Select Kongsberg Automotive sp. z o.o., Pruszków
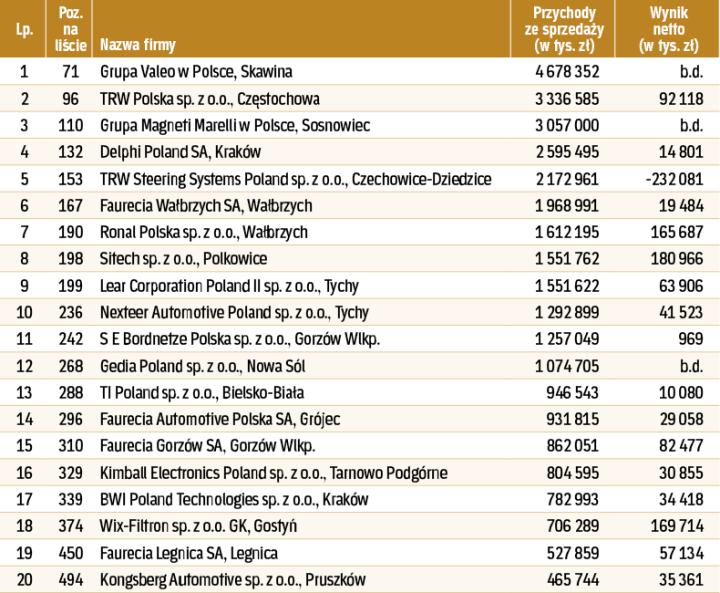 pyautogui.click(x=233, y=579)
